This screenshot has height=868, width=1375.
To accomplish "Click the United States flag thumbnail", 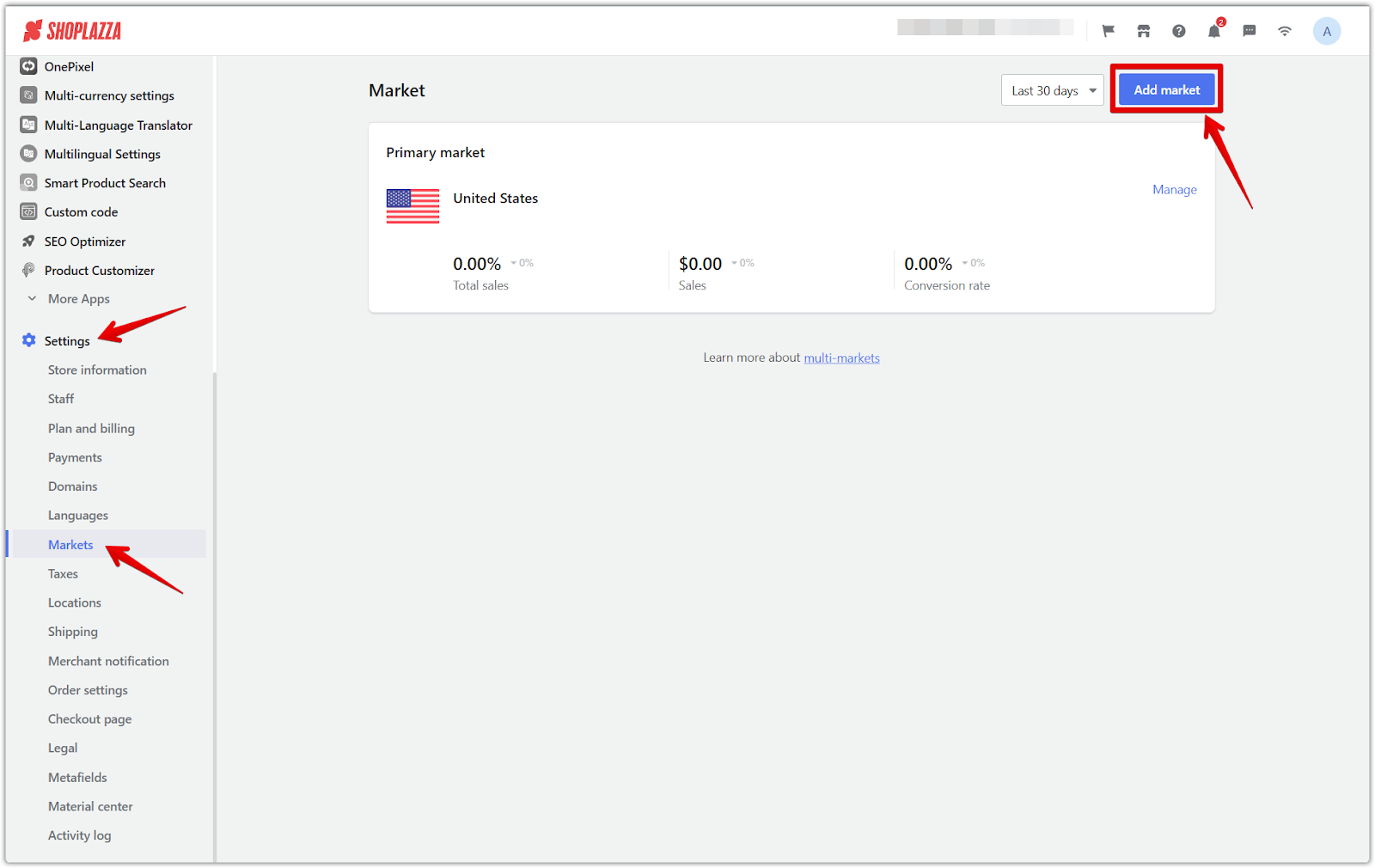I will pos(412,206).
